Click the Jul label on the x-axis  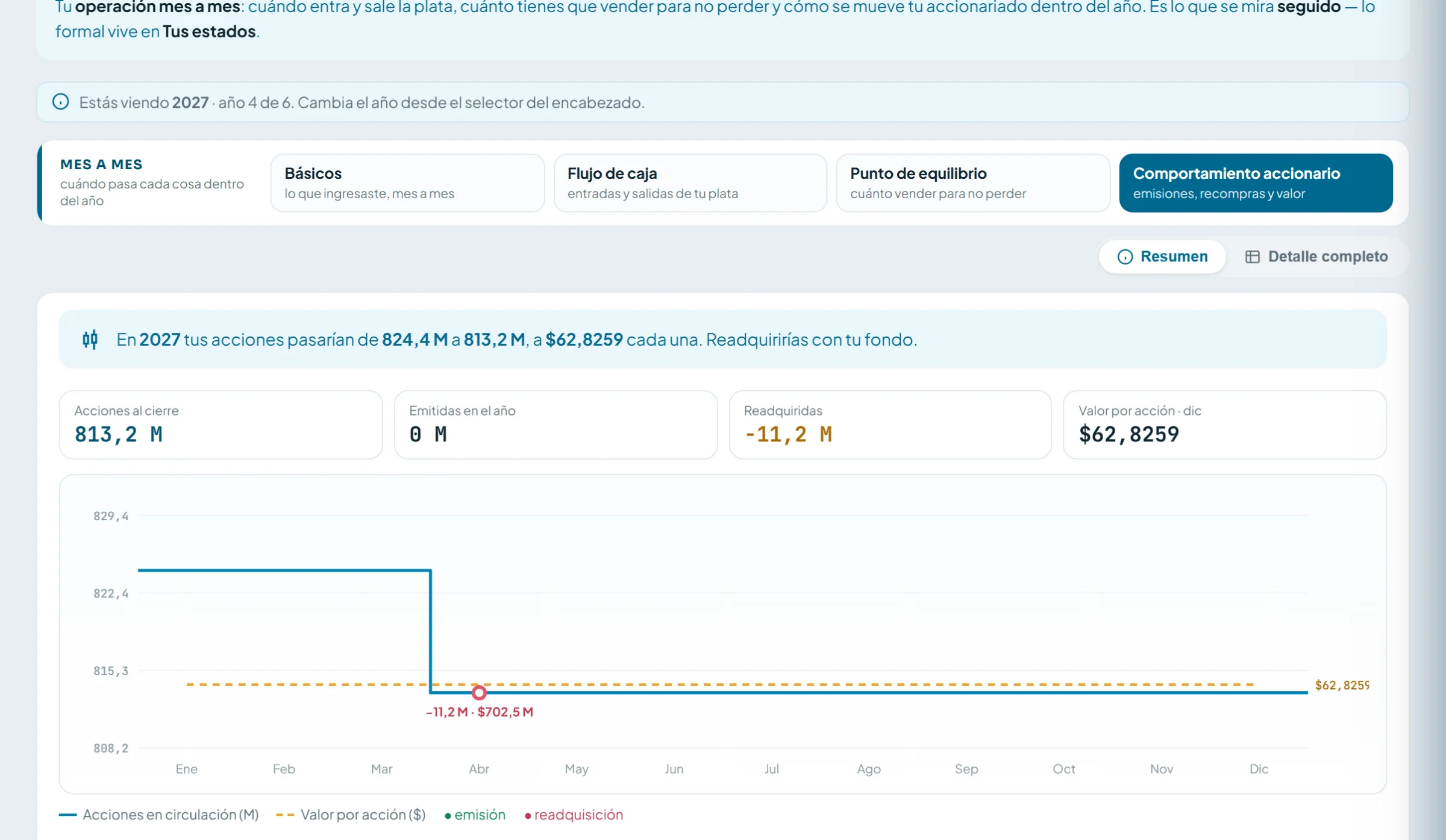pos(771,769)
